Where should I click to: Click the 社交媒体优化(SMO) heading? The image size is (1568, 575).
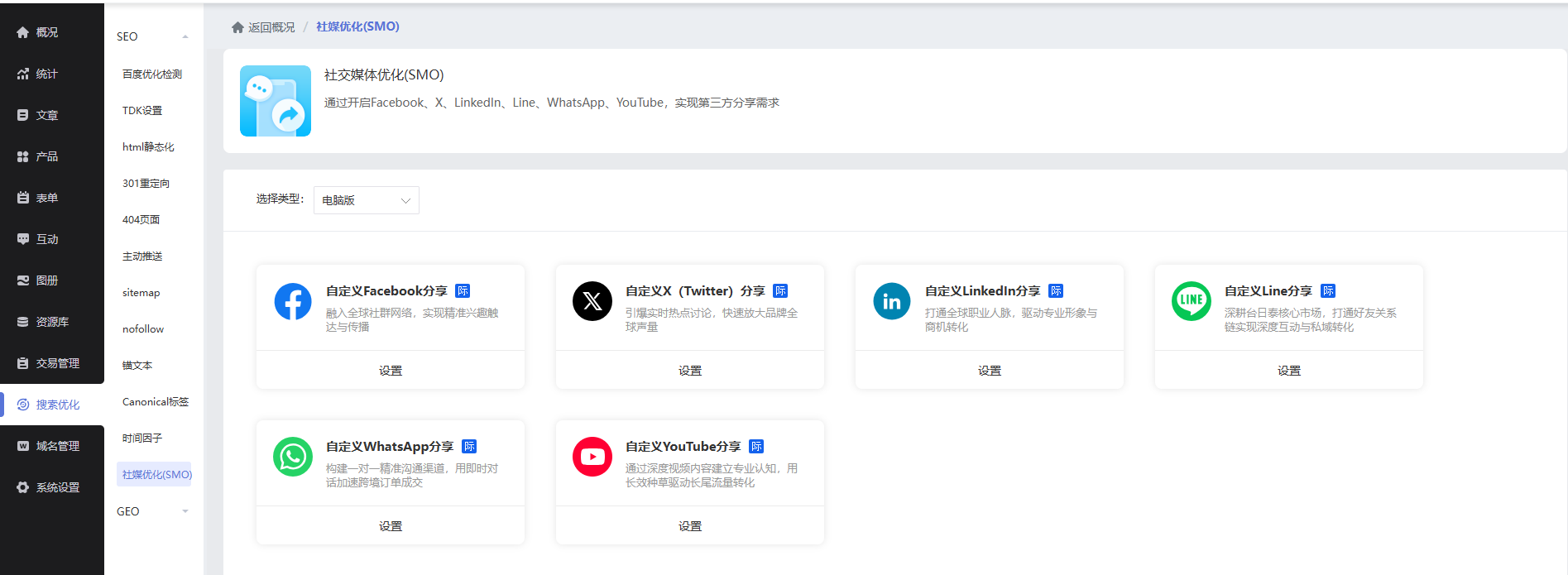[384, 75]
